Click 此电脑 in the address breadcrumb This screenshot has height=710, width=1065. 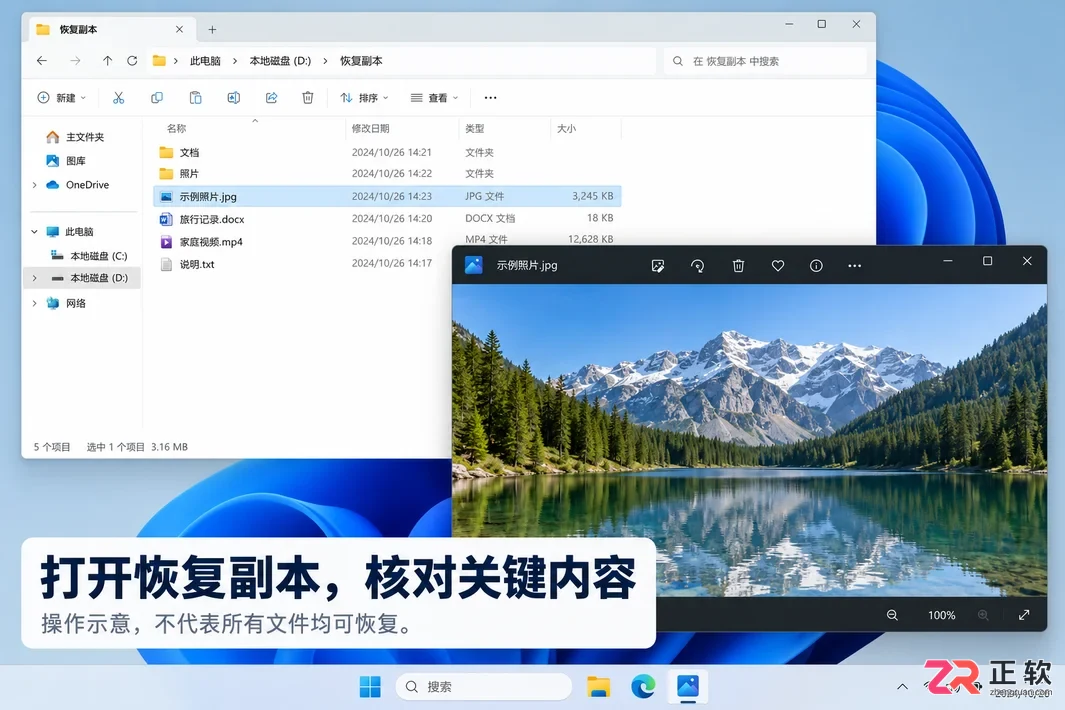coord(205,61)
